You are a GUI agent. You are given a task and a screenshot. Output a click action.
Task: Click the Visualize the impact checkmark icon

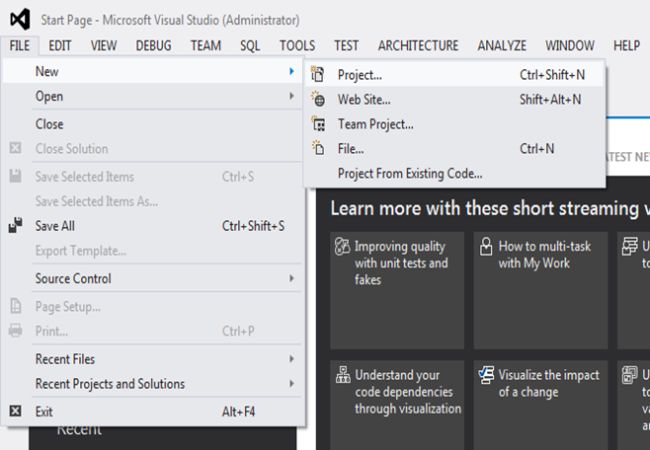coord(486,375)
